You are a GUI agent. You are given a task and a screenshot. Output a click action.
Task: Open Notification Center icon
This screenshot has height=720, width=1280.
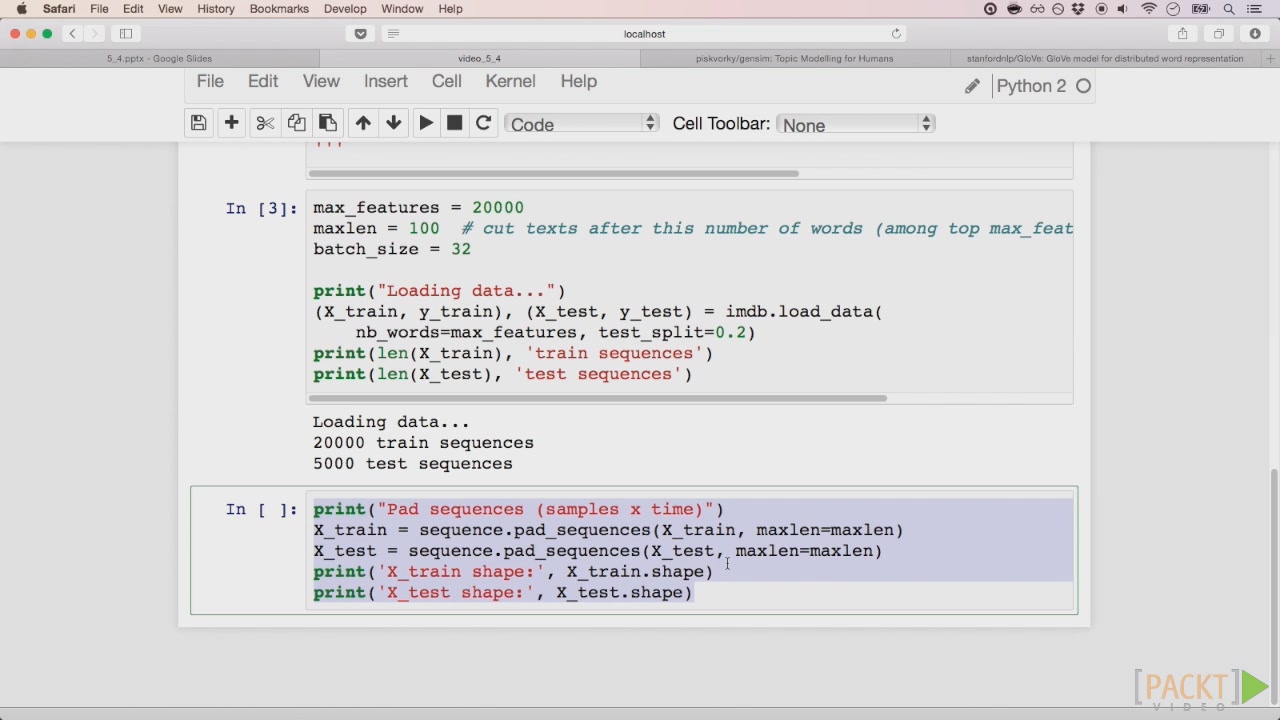1256,8
